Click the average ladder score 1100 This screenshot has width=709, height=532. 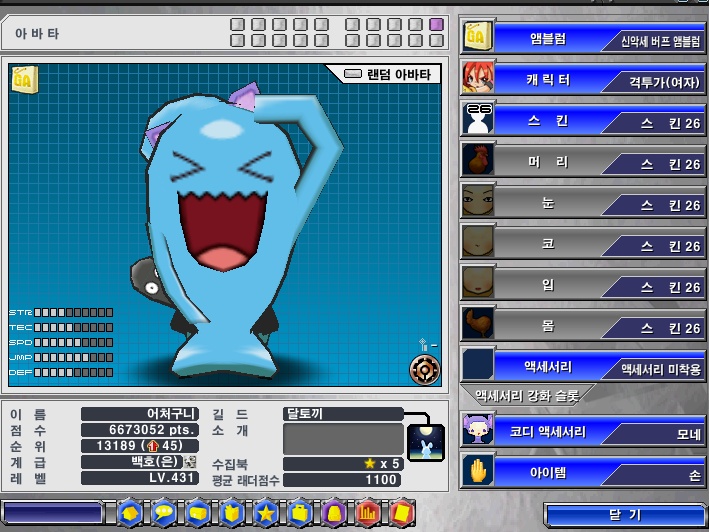coord(342,480)
